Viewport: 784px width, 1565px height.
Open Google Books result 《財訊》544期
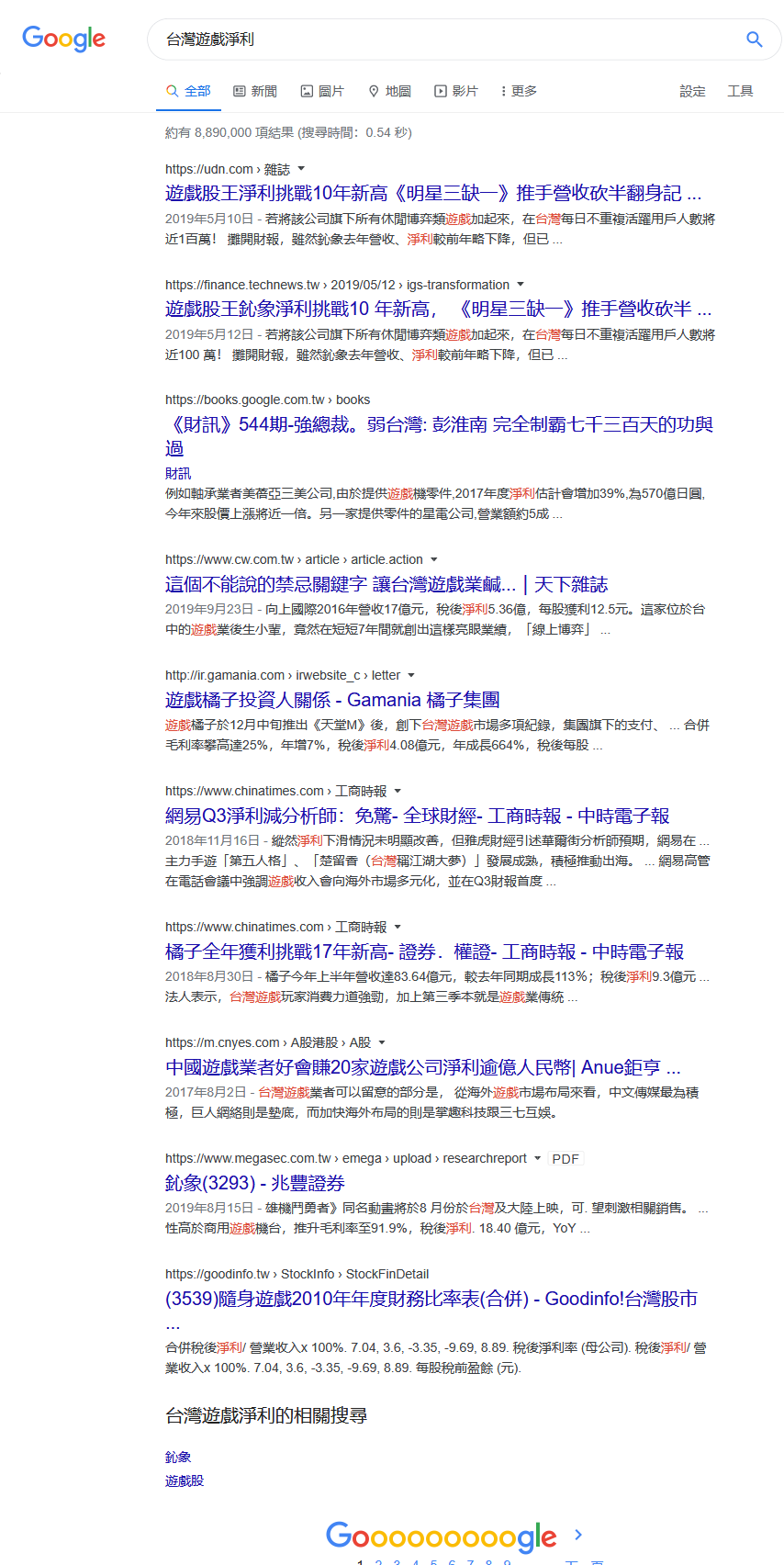(439, 436)
